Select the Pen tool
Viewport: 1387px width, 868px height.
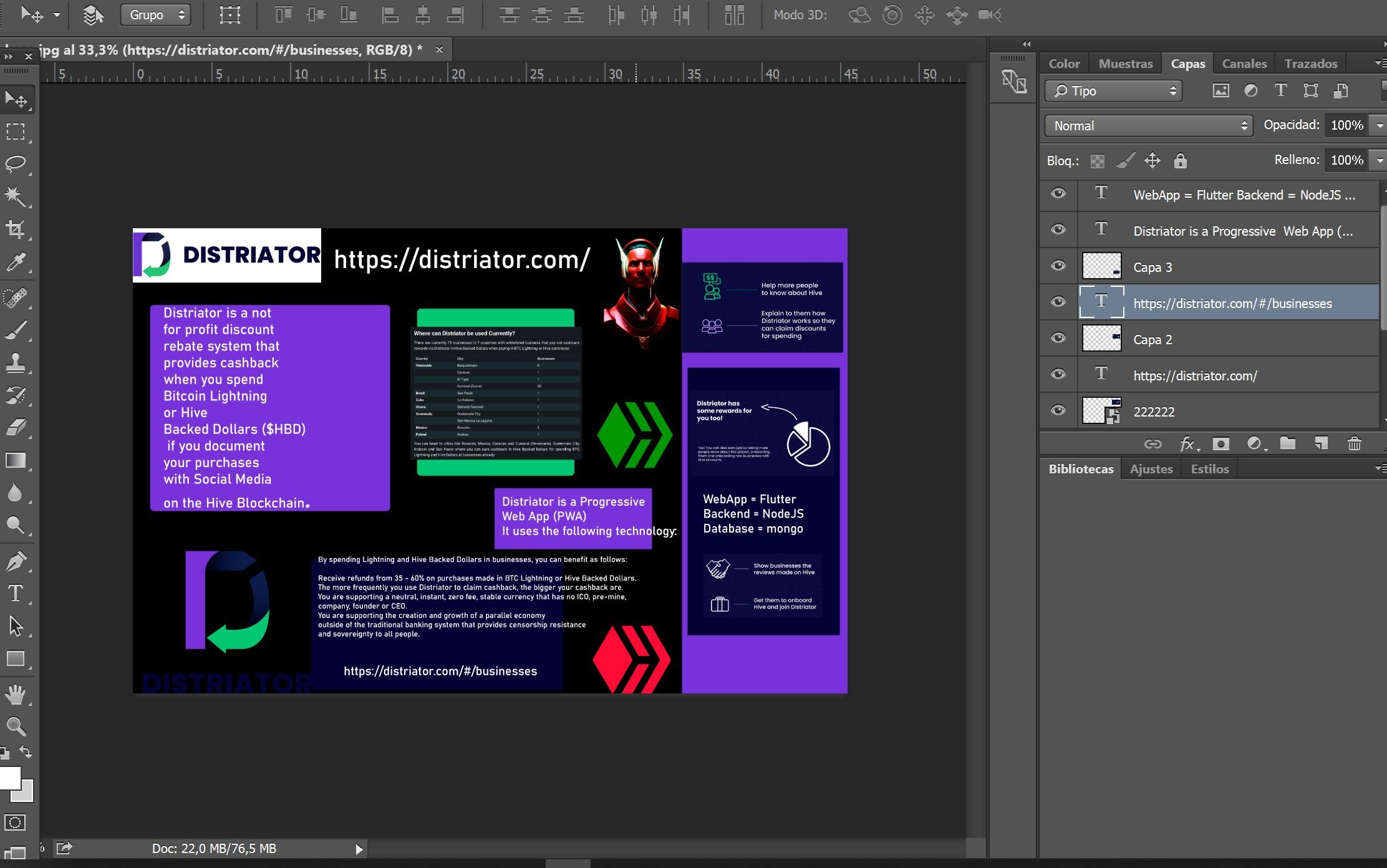(16, 561)
